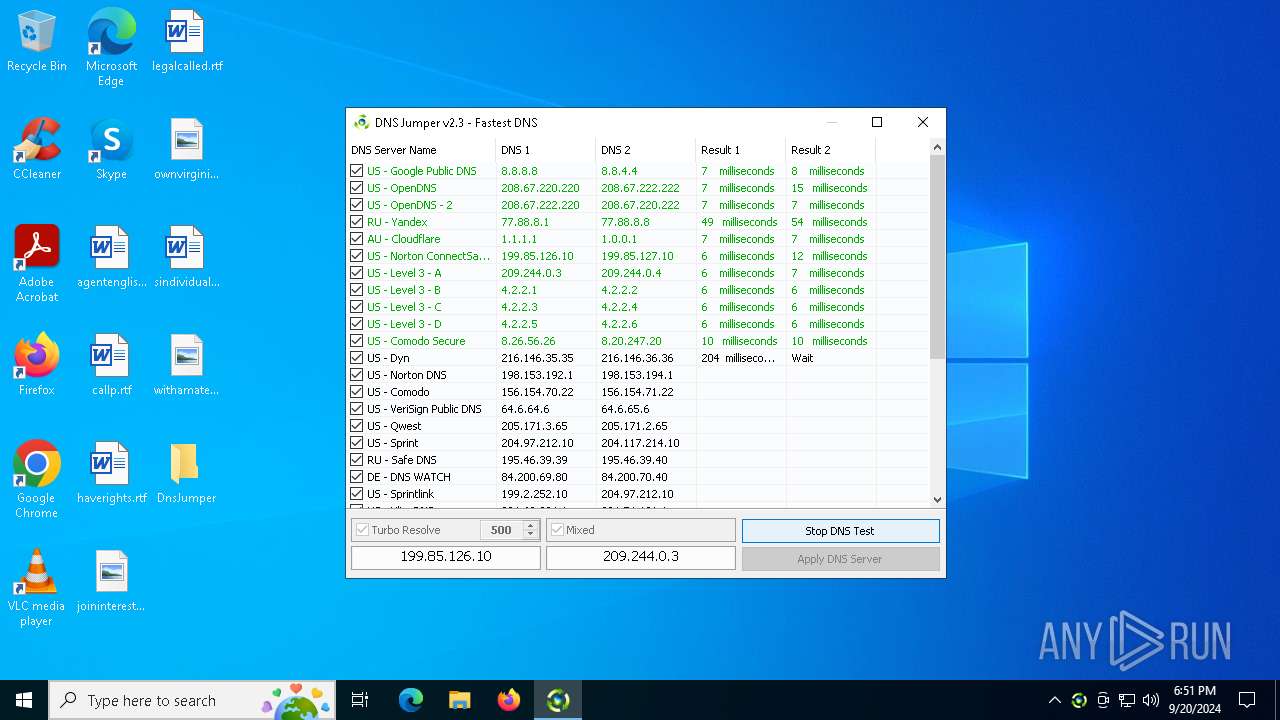
Task: Select the joininterest... image file icon
Action: click(111, 581)
